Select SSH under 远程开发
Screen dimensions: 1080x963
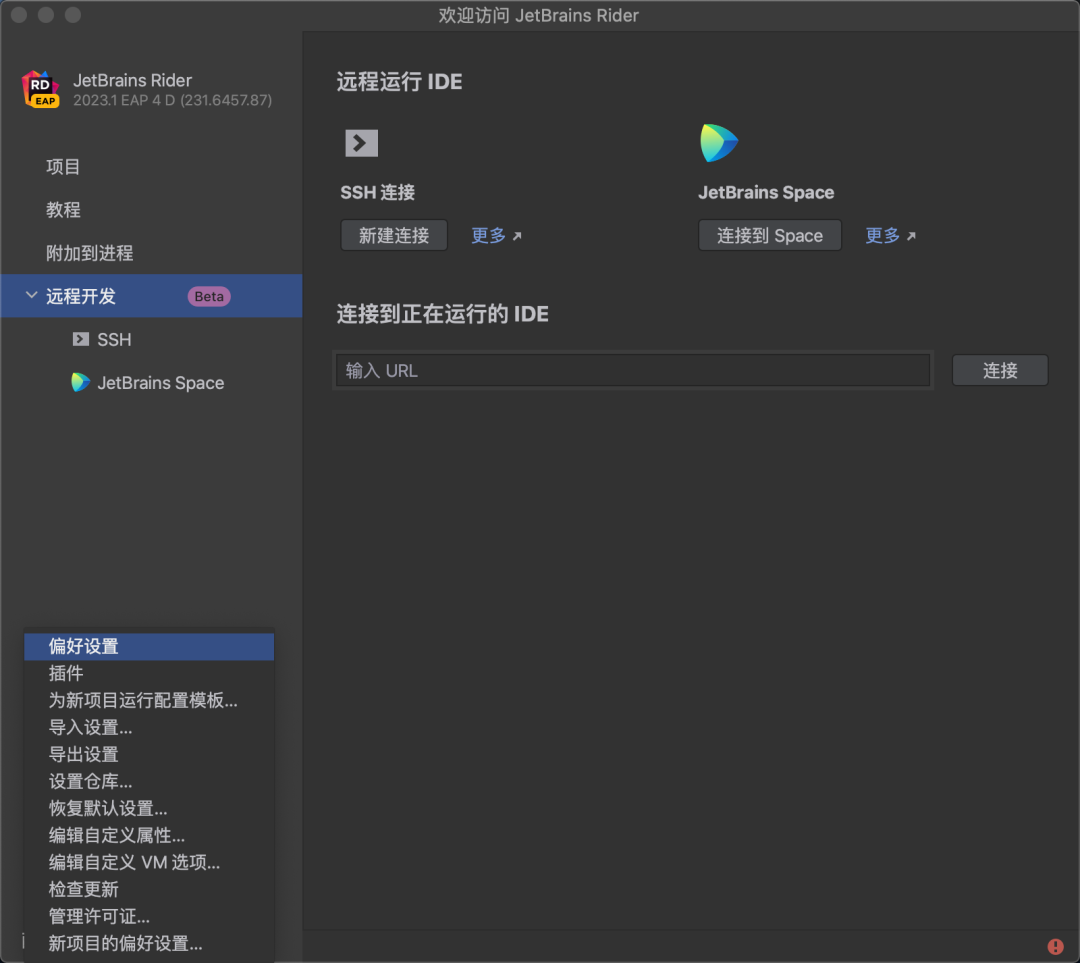[152, 340]
